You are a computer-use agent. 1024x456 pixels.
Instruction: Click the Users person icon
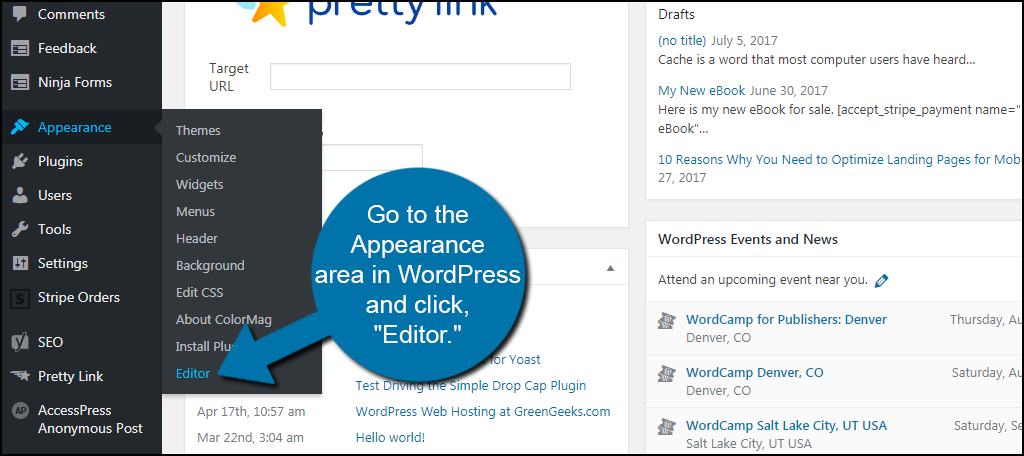pos(20,195)
